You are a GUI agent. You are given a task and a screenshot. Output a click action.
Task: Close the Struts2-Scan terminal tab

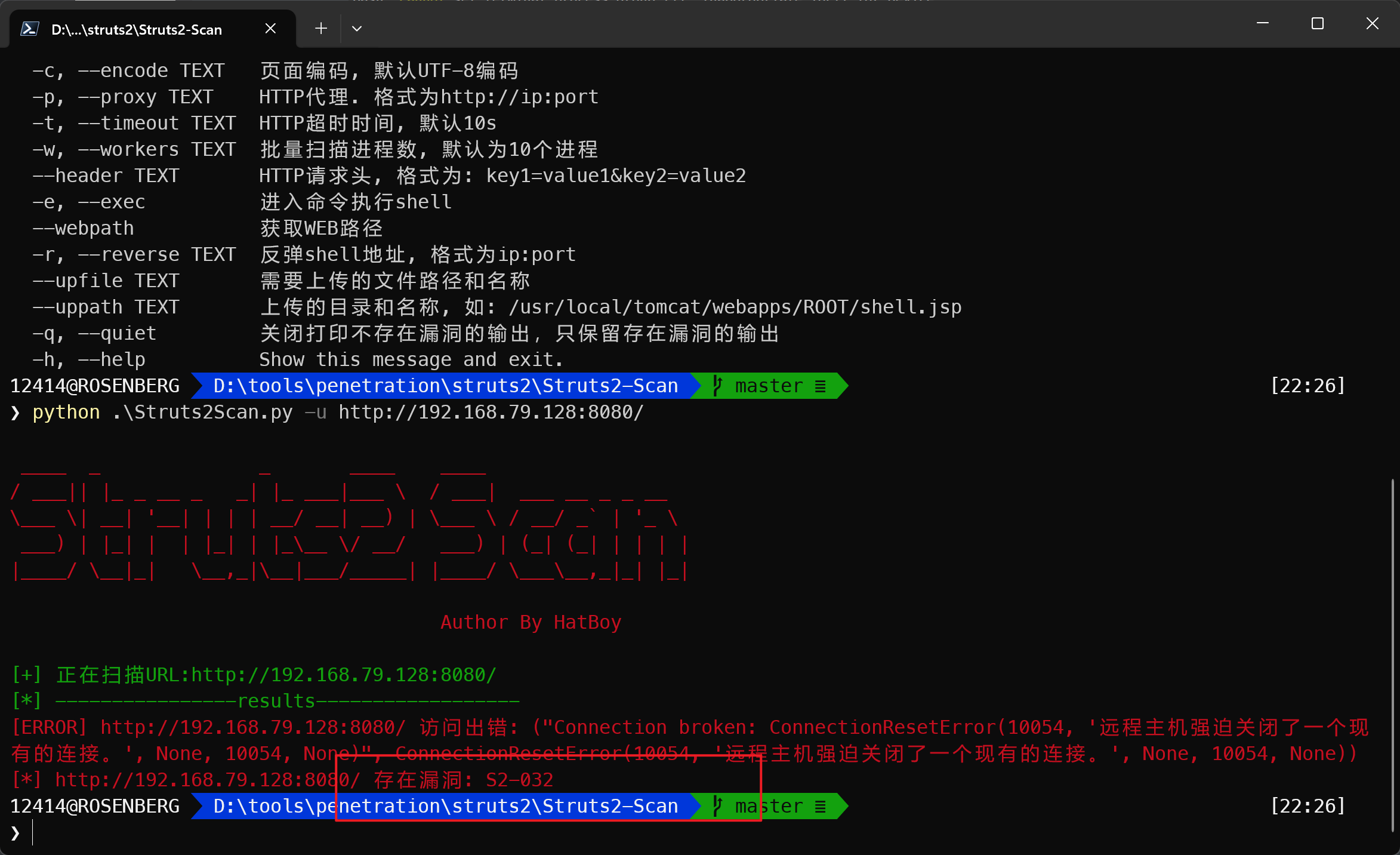(x=270, y=29)
